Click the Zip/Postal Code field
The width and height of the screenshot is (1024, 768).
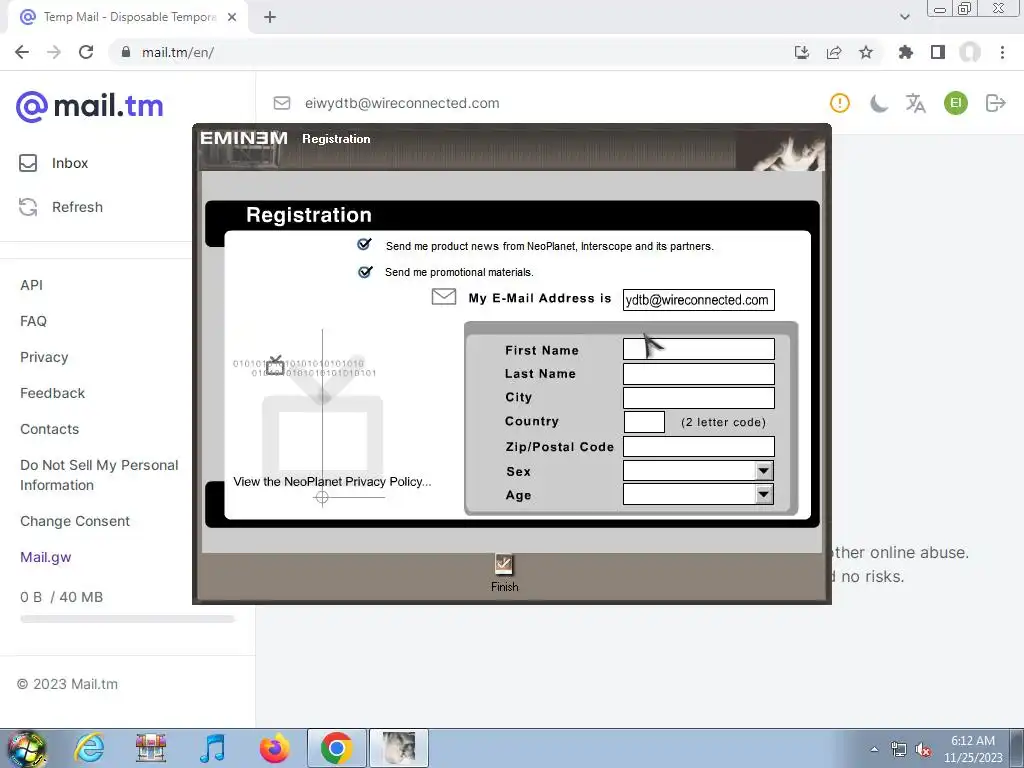point(699,447)
